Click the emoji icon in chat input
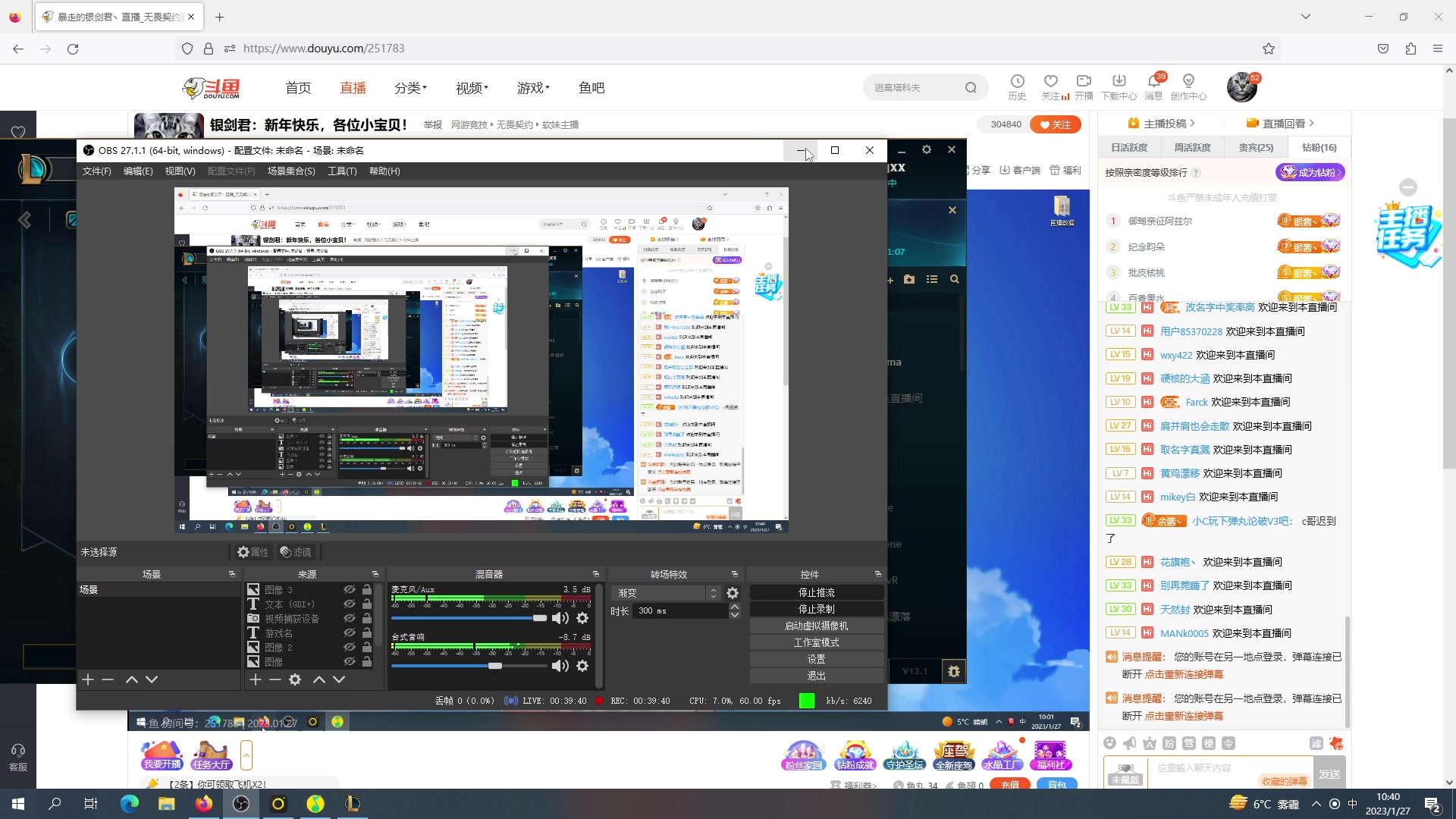Viewport: 1456px width, 819px height. [x=1110, y=743]
